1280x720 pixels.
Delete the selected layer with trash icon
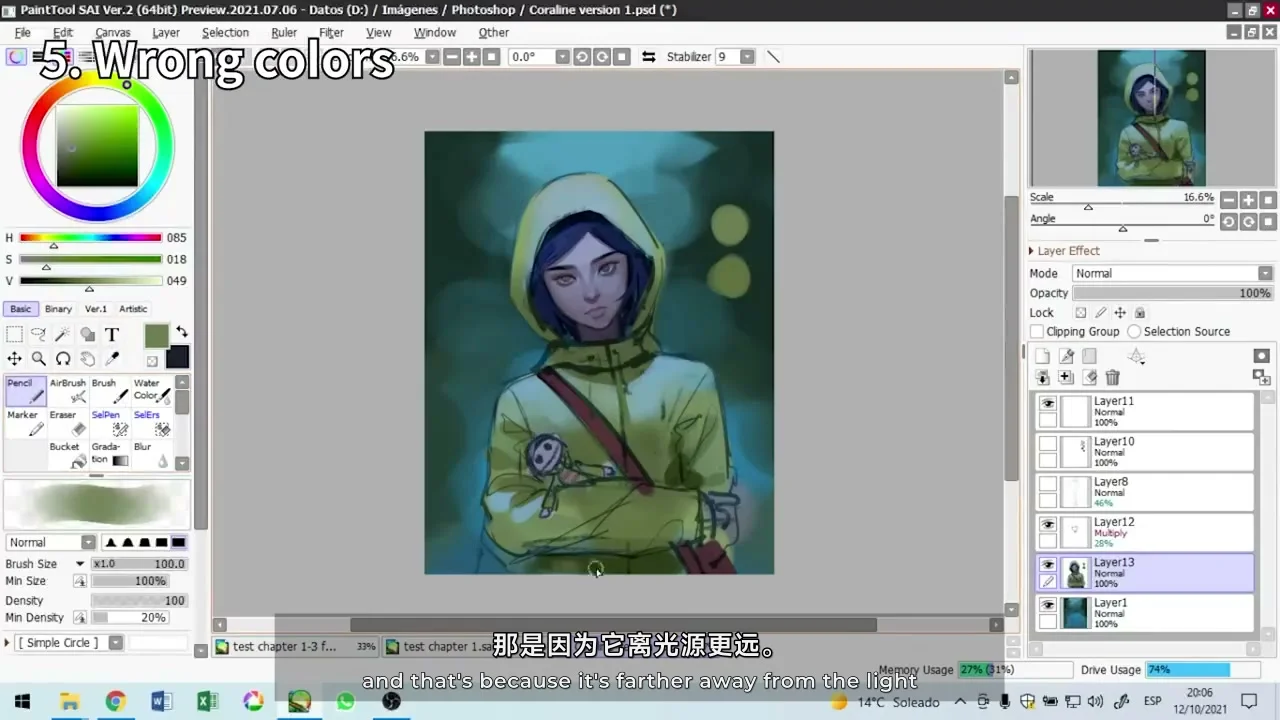click(1112, 377)
